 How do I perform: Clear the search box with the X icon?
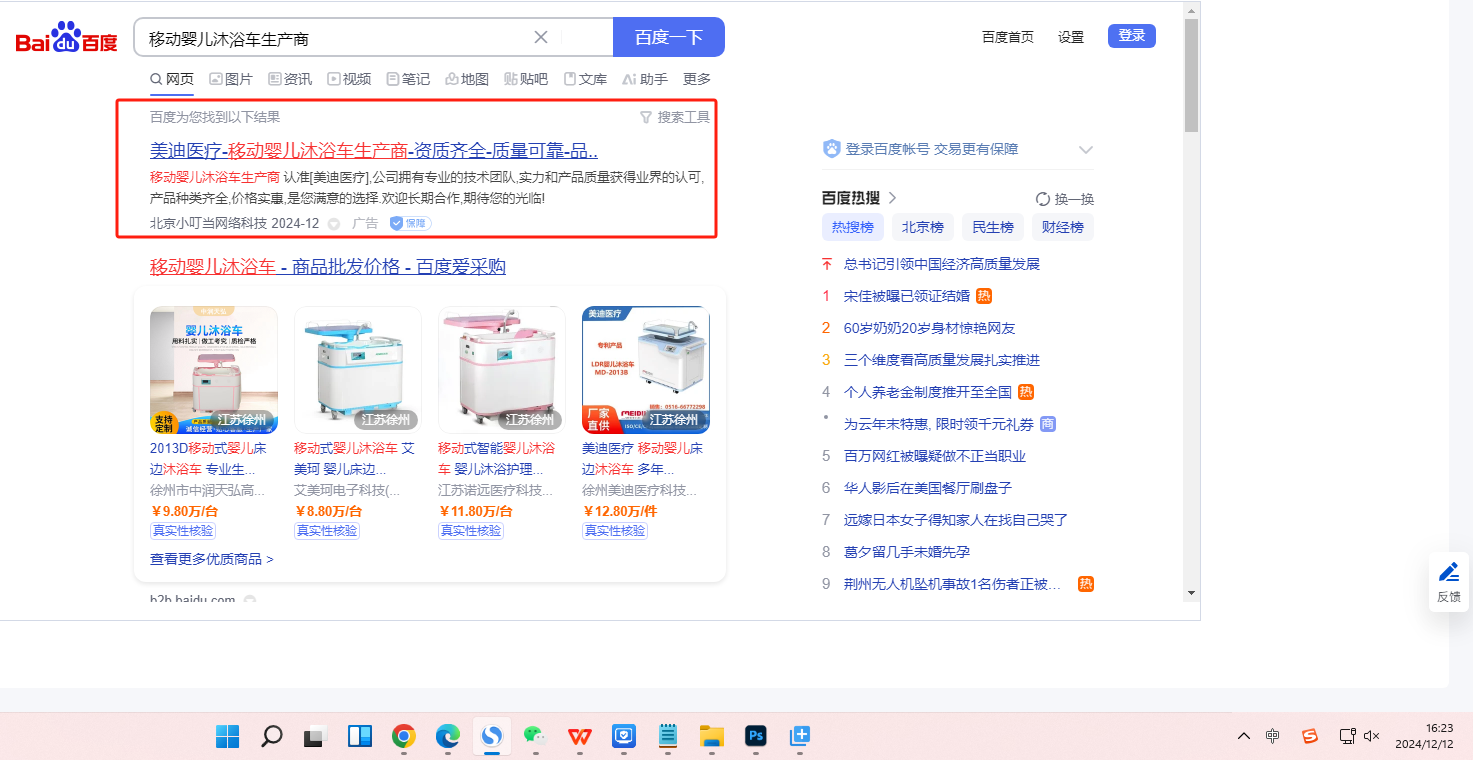pyautogui.click(x=541, y=38)
